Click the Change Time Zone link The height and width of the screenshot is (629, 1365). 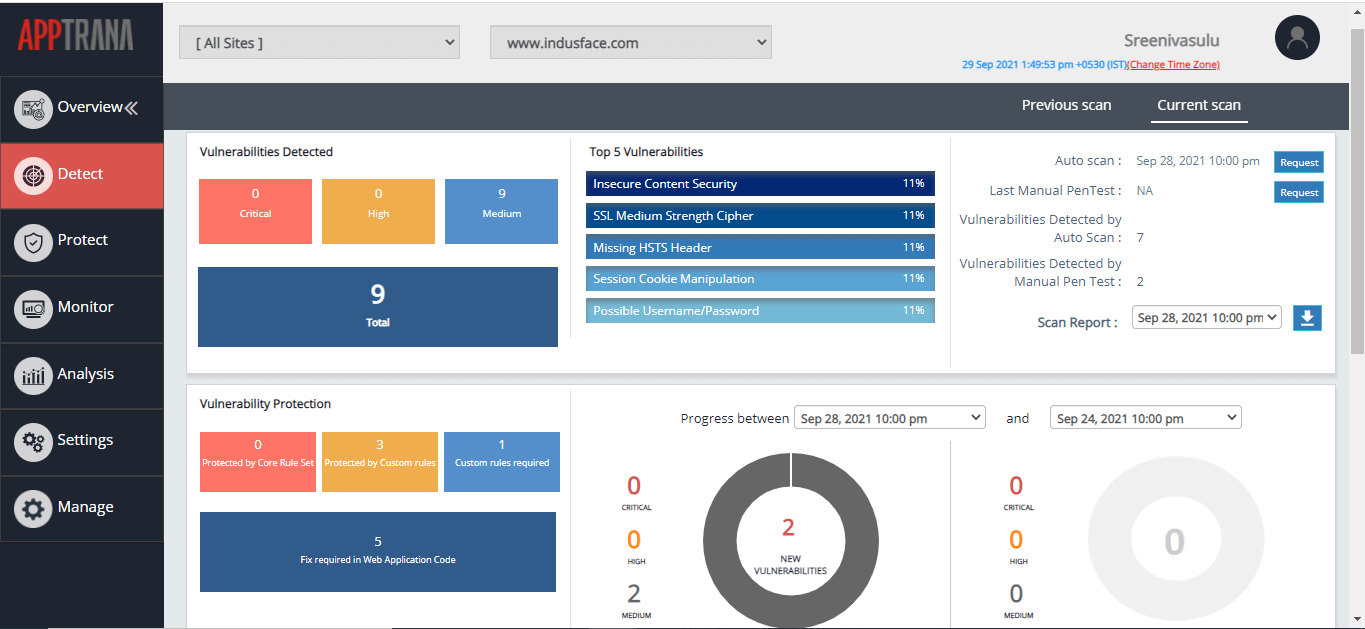(1174, 65)
